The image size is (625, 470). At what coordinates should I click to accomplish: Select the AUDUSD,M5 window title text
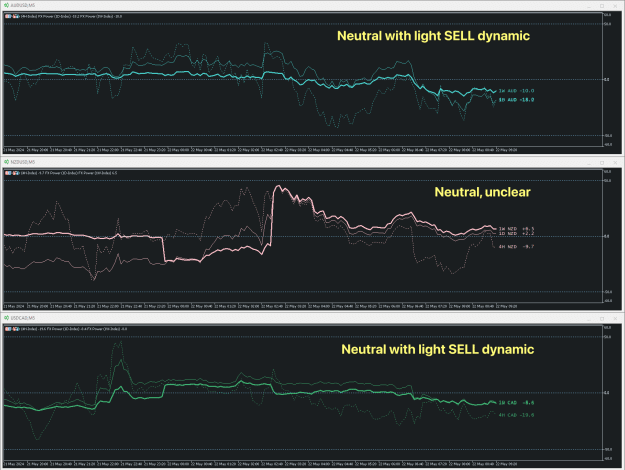pyautogui.click(x=23, y=6)
